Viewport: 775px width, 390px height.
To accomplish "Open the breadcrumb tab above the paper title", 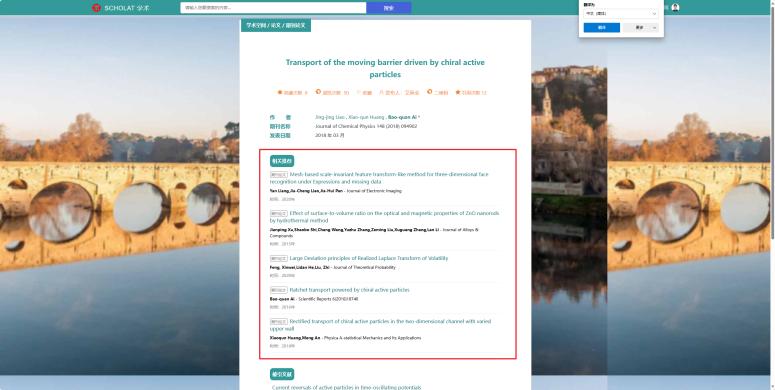I will point(276,25).
